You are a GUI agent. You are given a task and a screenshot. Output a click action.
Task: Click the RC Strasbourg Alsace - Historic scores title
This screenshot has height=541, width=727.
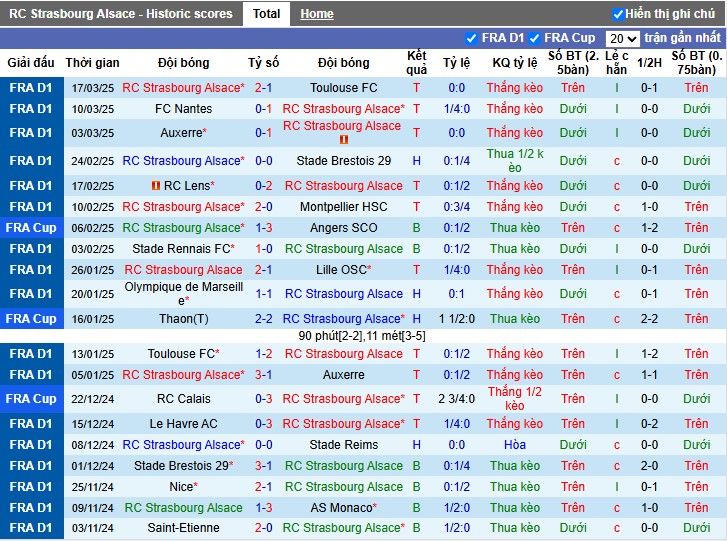click(x=121, y=14)
